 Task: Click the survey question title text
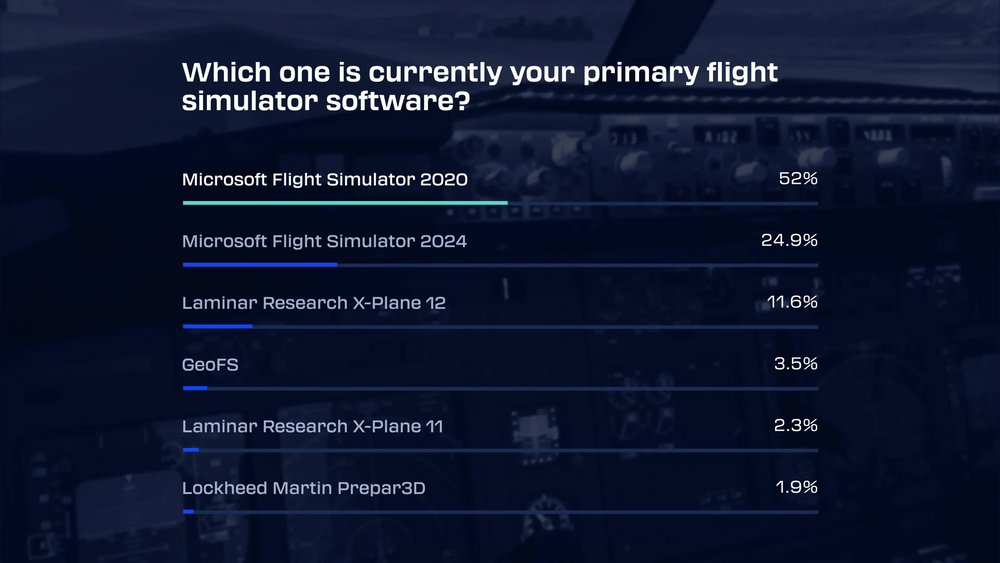[x=480, y=87]
